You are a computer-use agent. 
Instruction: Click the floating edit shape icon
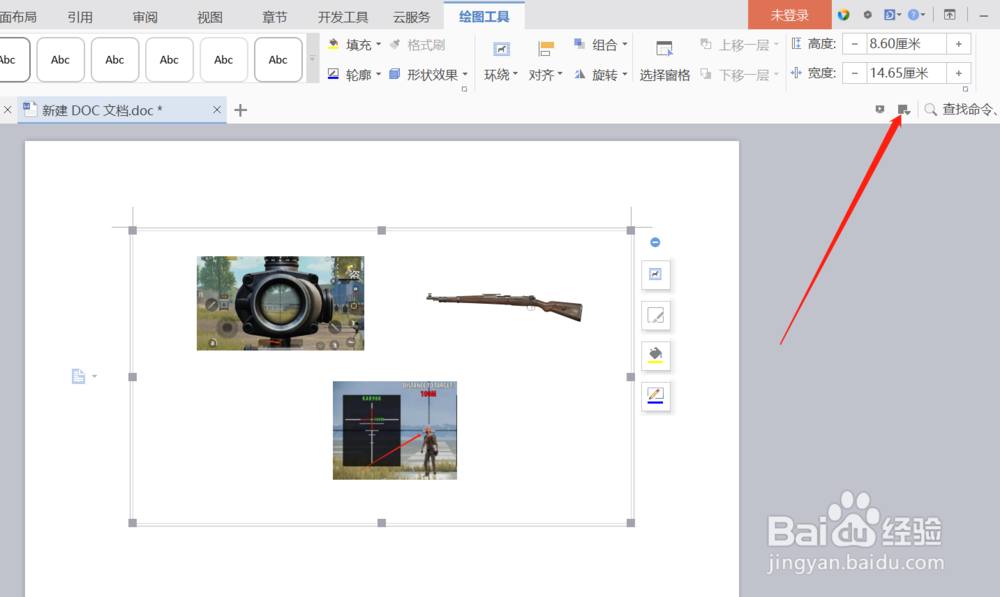tap(656, 315)
